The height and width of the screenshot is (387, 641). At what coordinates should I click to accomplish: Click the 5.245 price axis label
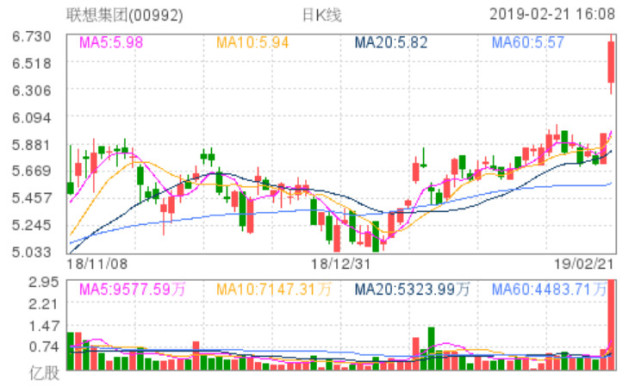[x=32, y=225]
